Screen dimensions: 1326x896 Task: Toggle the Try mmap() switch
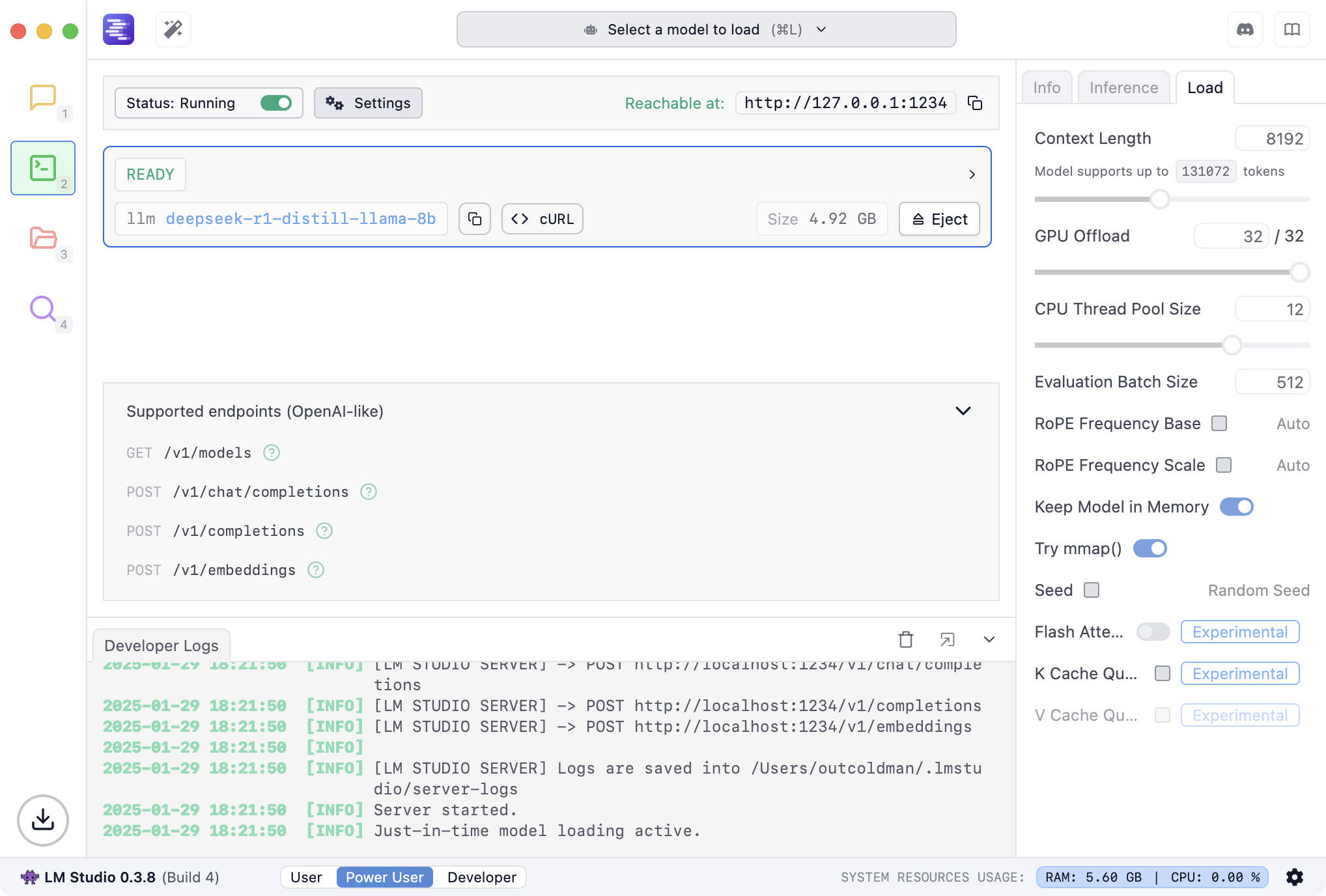(1150, 548)
